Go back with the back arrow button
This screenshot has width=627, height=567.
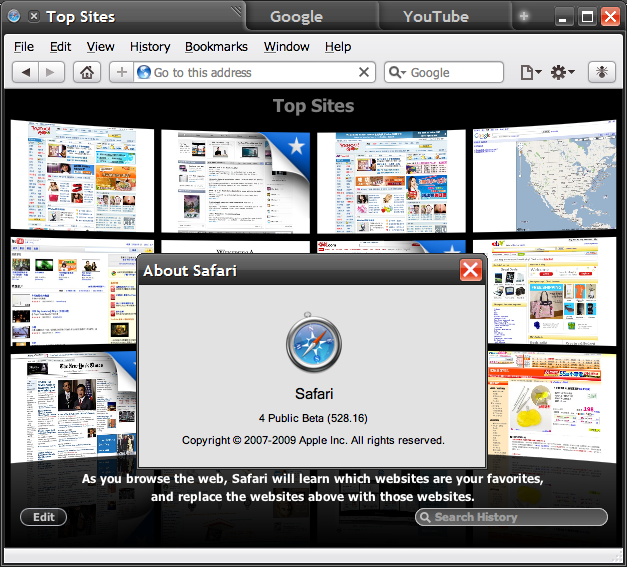pyautogui.click(x=26, y=72)
